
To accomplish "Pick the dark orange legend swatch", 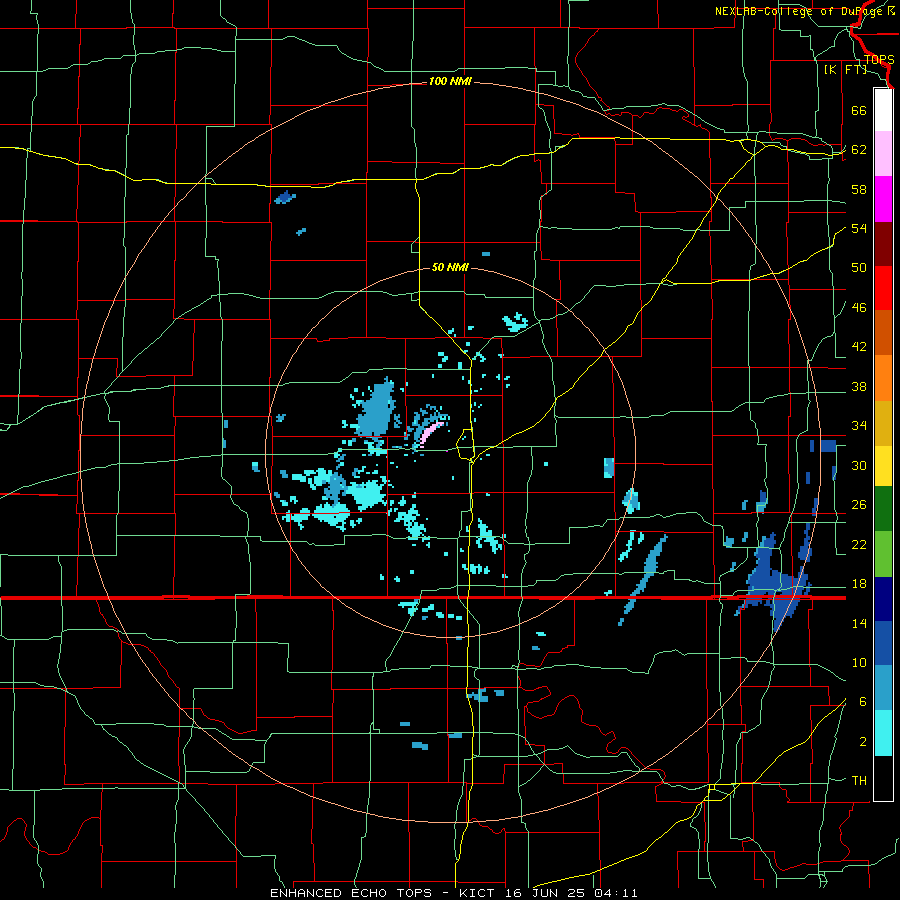I will click(x=883, y=332).
